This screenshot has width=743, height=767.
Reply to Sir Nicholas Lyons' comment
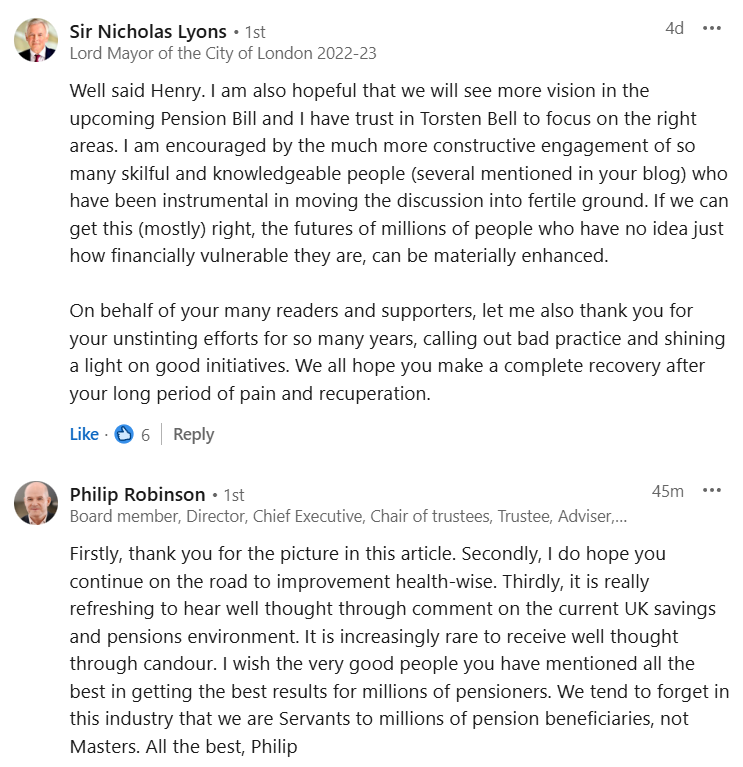(x=193, y=434)
